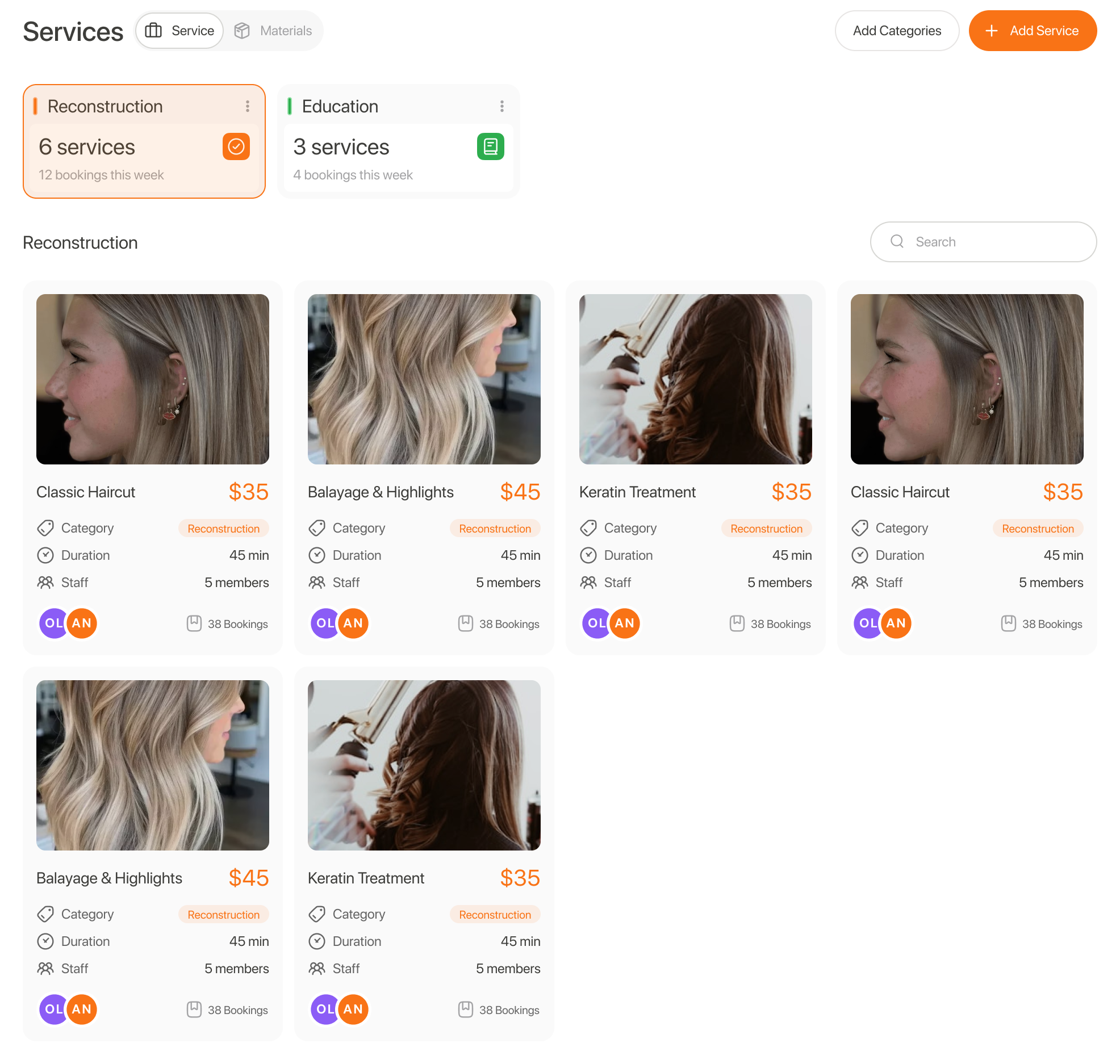The height and width of the screenshot is (1064, 1120).
Task: Focus the Search input field
Action: tap(983, 242)
